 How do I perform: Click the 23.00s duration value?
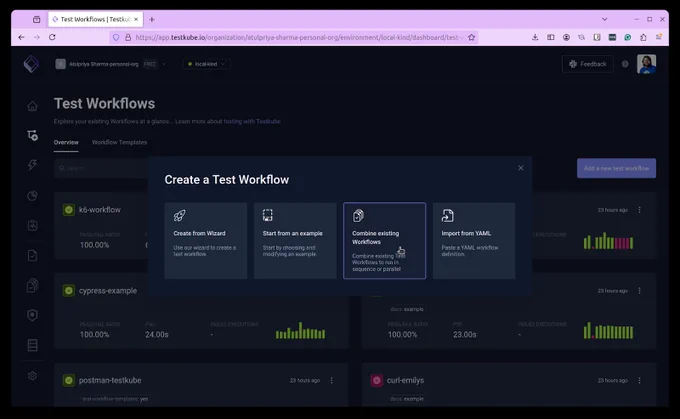click(465, 335)
